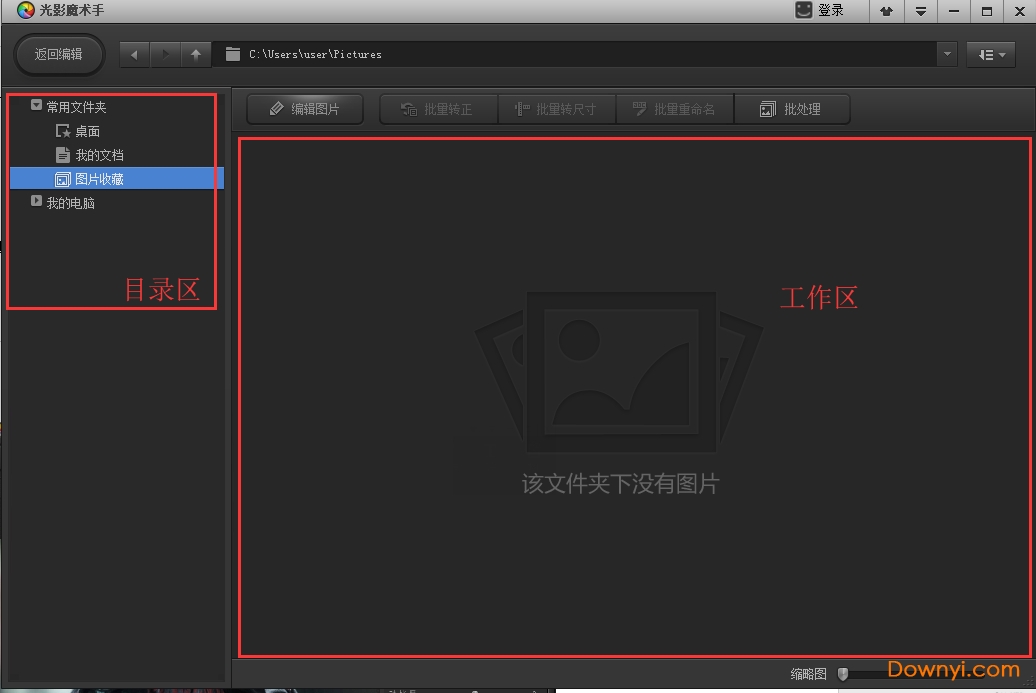Select 图片收藏 in the folder tree
The image size is (1036, 693).
point(99,179)
